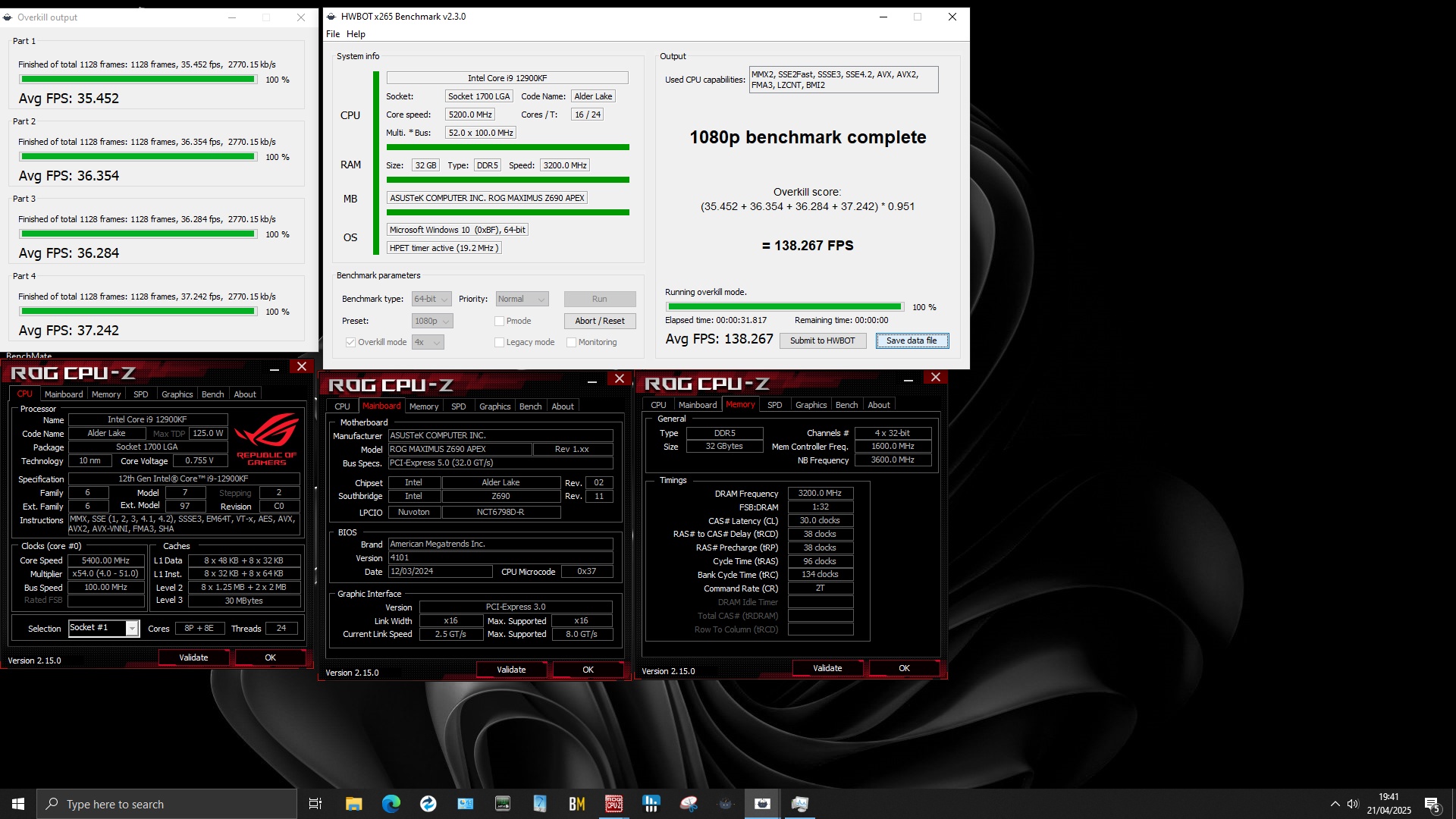1456x819 pixels.
Task: Open Microsoft Edge from the taskbar
Action: tap(391, 804)
